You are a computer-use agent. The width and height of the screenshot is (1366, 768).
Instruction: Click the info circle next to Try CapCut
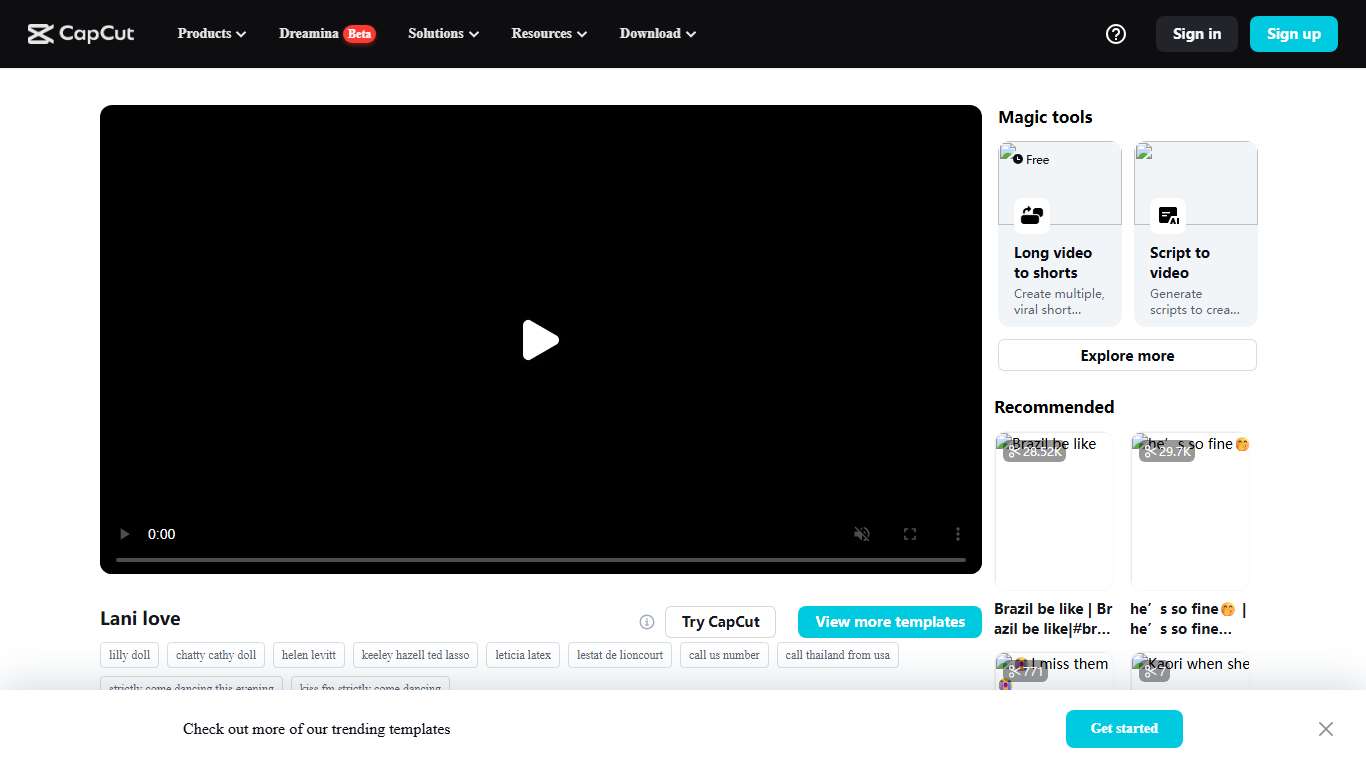(x=647, y=621)
